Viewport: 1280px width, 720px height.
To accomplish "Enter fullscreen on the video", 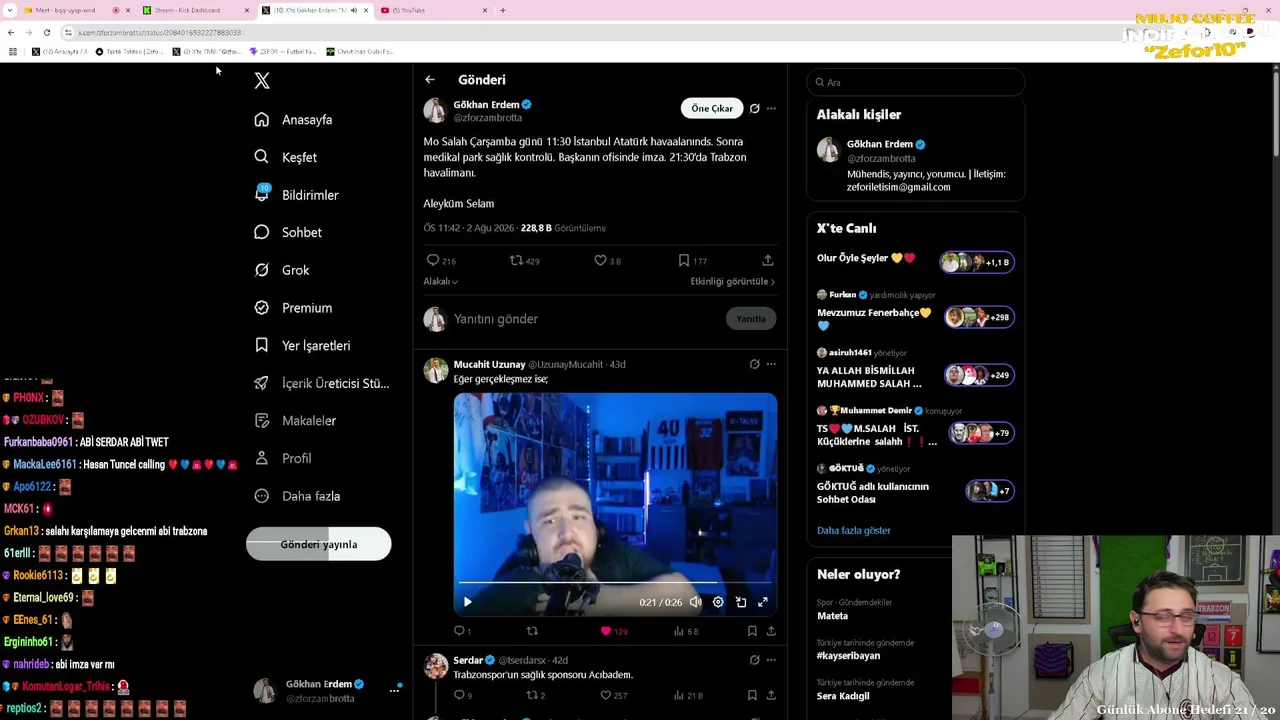I will 763,602.
